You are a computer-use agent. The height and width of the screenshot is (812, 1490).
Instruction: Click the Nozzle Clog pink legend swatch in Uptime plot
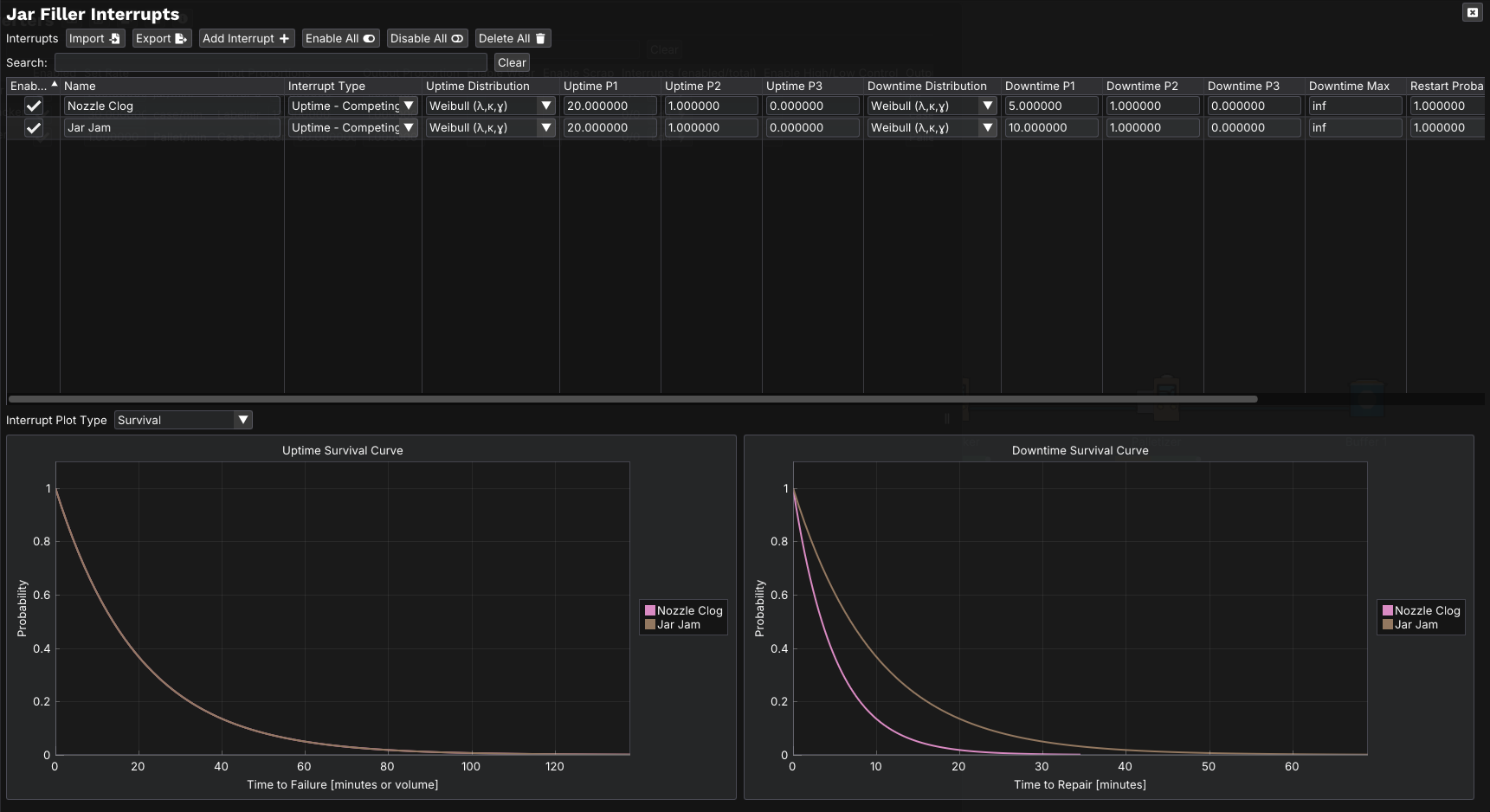[x=650, y=611]
